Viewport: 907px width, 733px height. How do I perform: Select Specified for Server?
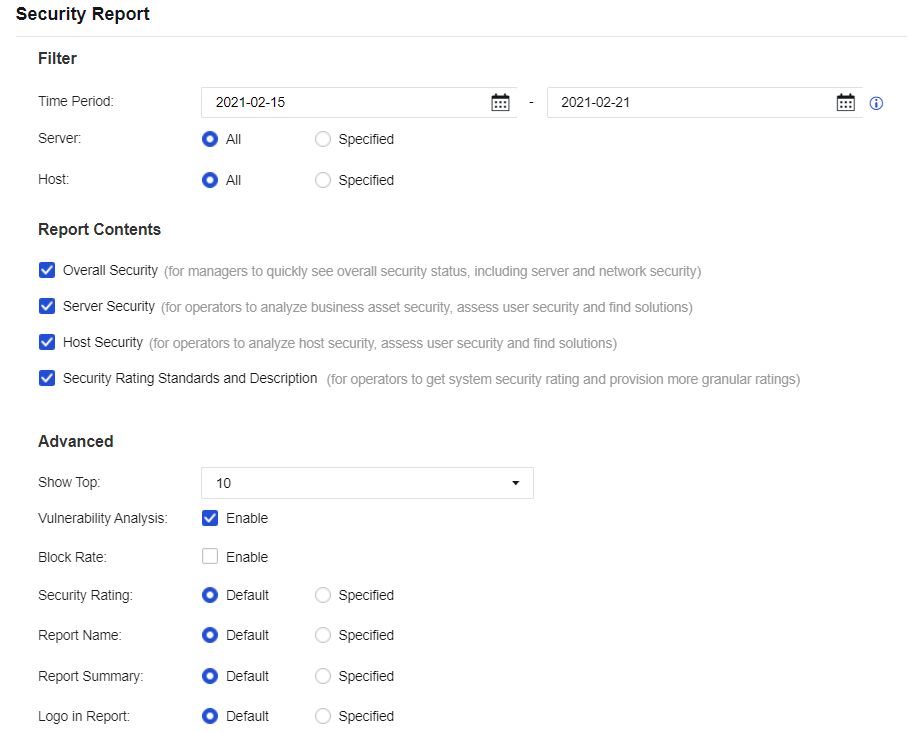(x=323, y=139)
